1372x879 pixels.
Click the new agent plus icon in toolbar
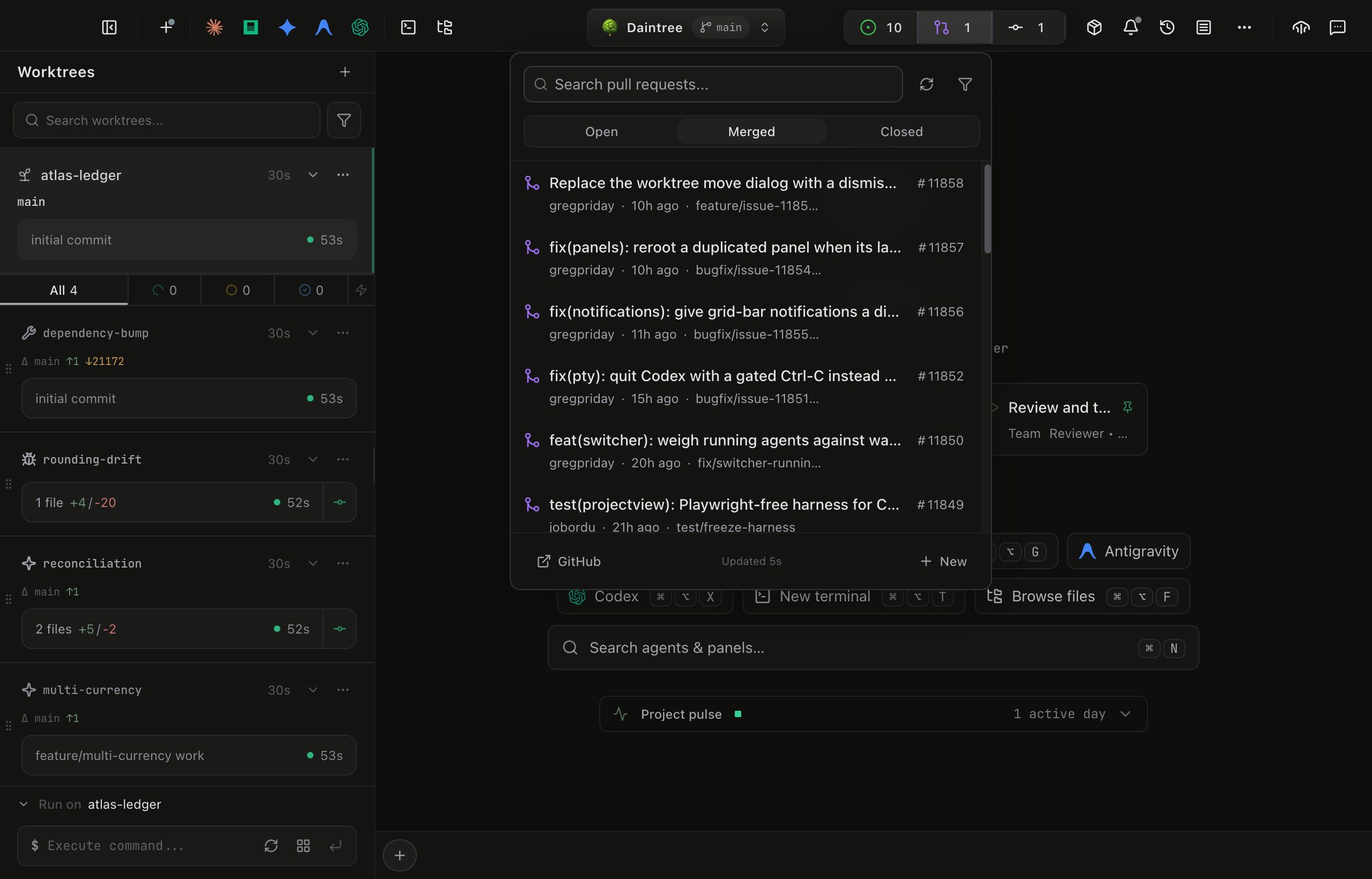click(x=167, y=27)
